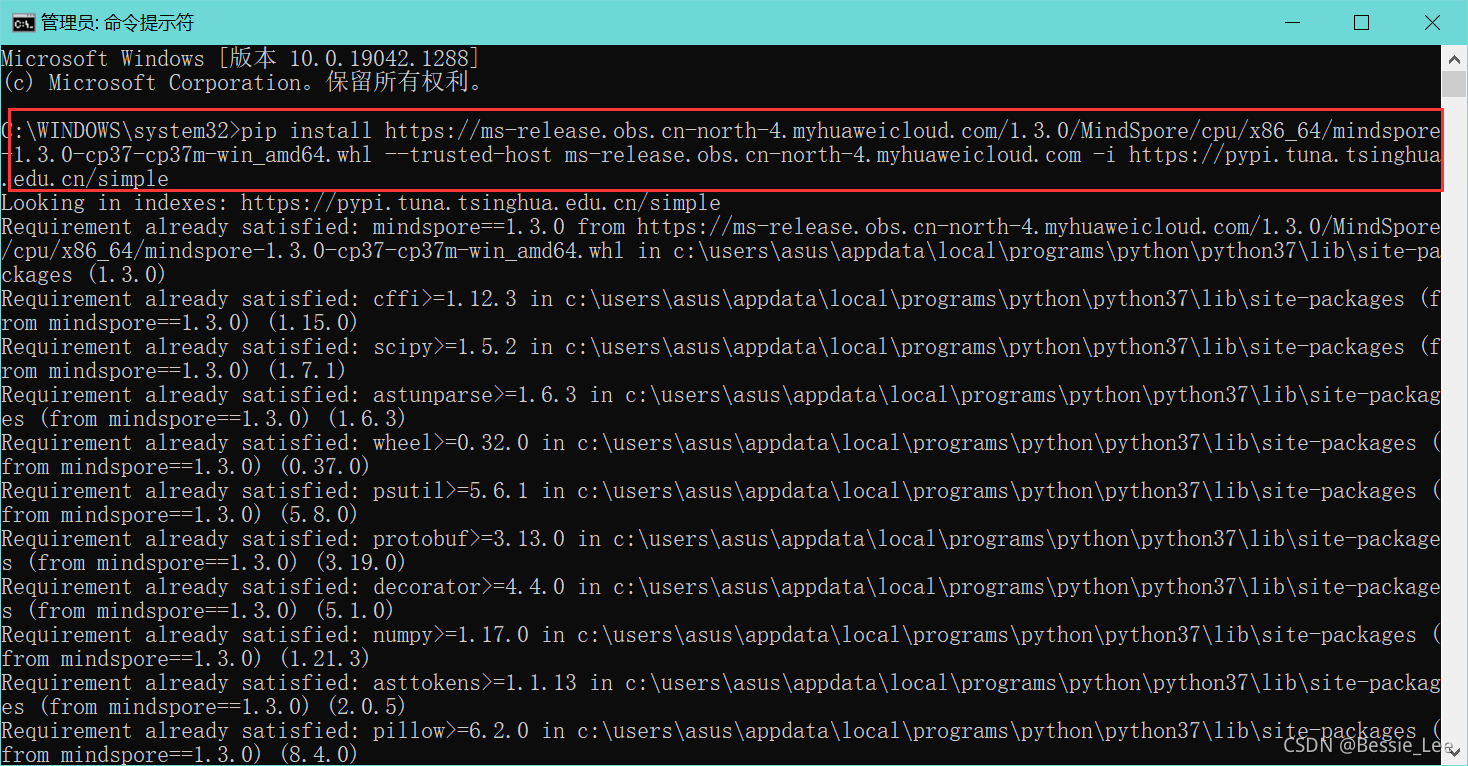This screenshot has height=766, width=1468.
Task: Click the '--trusted-host' option text
Action: (468, 154)
